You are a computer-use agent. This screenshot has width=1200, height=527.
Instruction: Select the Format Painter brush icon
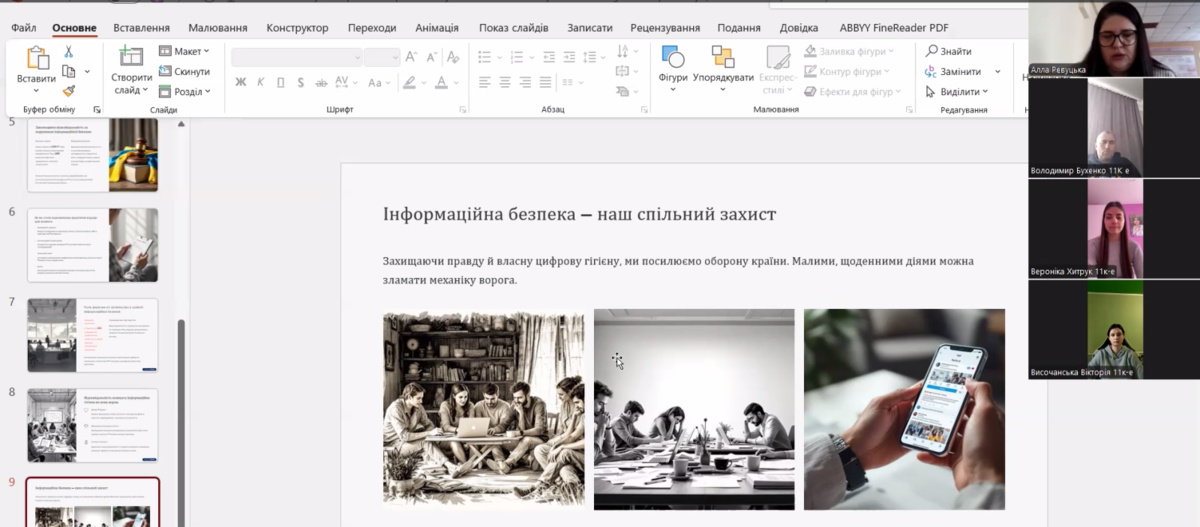pos(69,91)
